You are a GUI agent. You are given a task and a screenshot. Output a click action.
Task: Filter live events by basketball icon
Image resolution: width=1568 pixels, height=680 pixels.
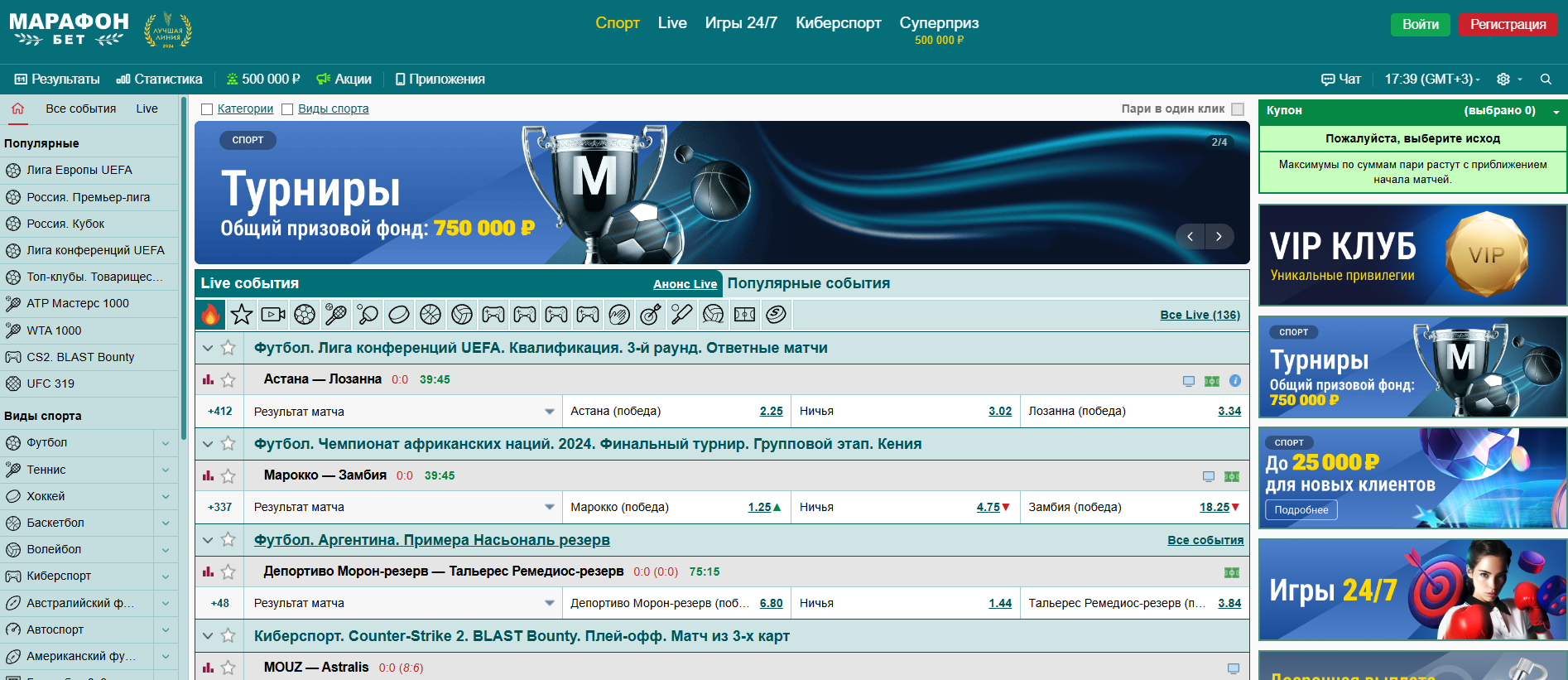pyautogui.click(x=430, y=315)
